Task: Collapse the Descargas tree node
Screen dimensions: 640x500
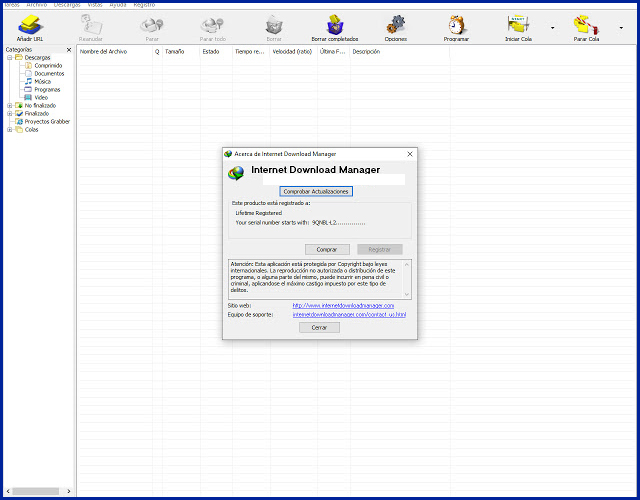Action: 9,58
